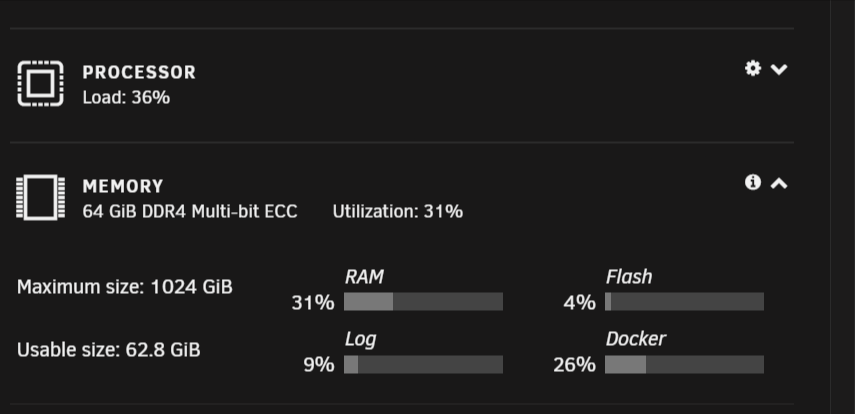Click the Docker usage bar
The width and height of the screenshot is (855, 414).
684,364
